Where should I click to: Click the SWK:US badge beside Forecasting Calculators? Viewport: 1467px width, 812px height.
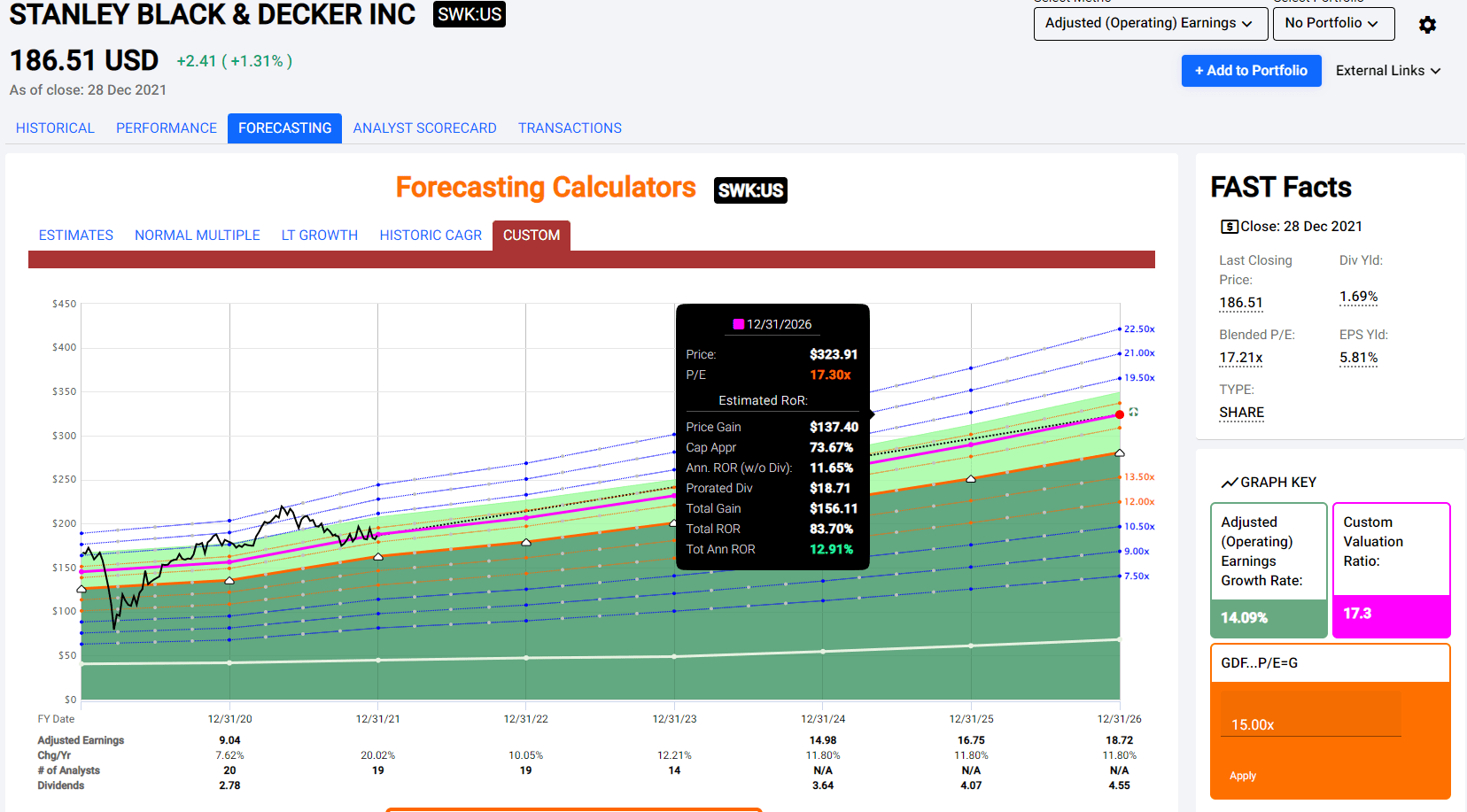pyautogui.click(x=750, y=190)
